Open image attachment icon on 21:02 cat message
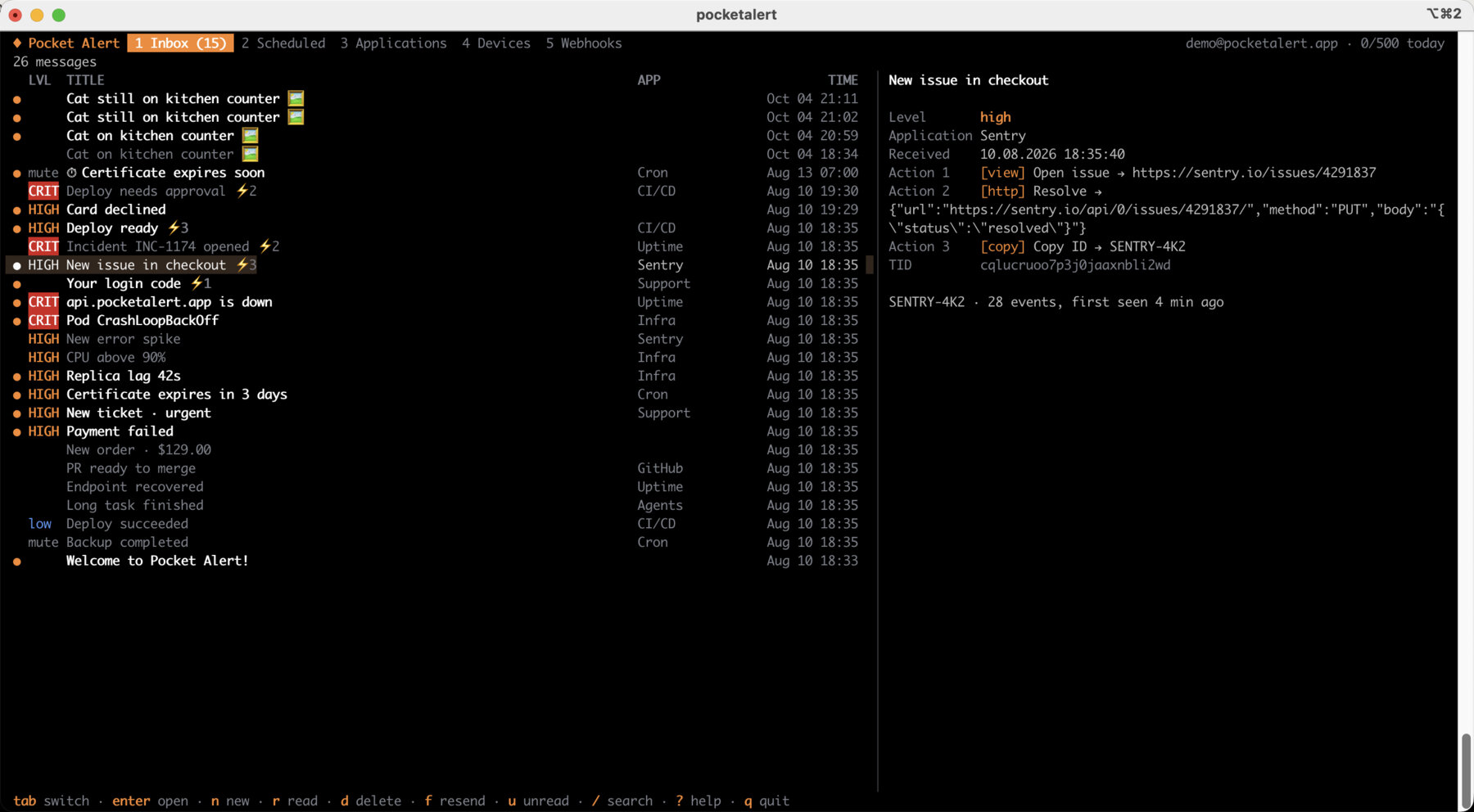 (296, 117)
